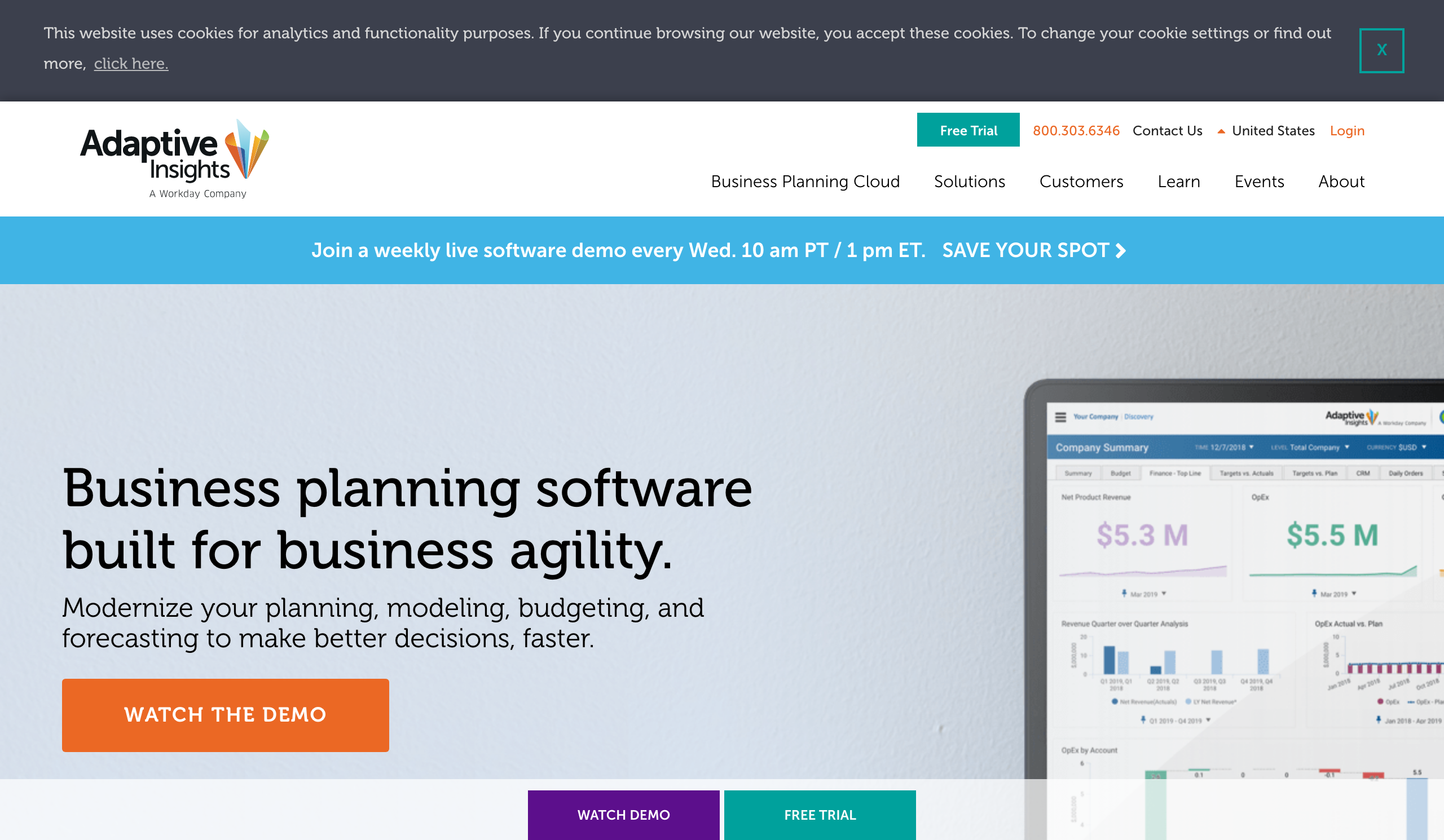Open the Solutions menu

pyautogui.click(x=970, y=182)
